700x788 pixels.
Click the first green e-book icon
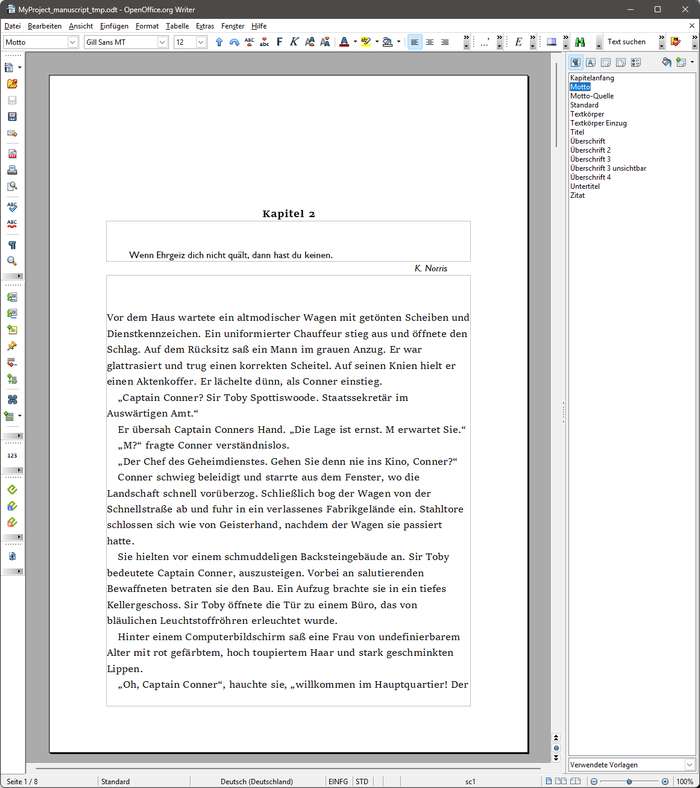pos(12,489)
